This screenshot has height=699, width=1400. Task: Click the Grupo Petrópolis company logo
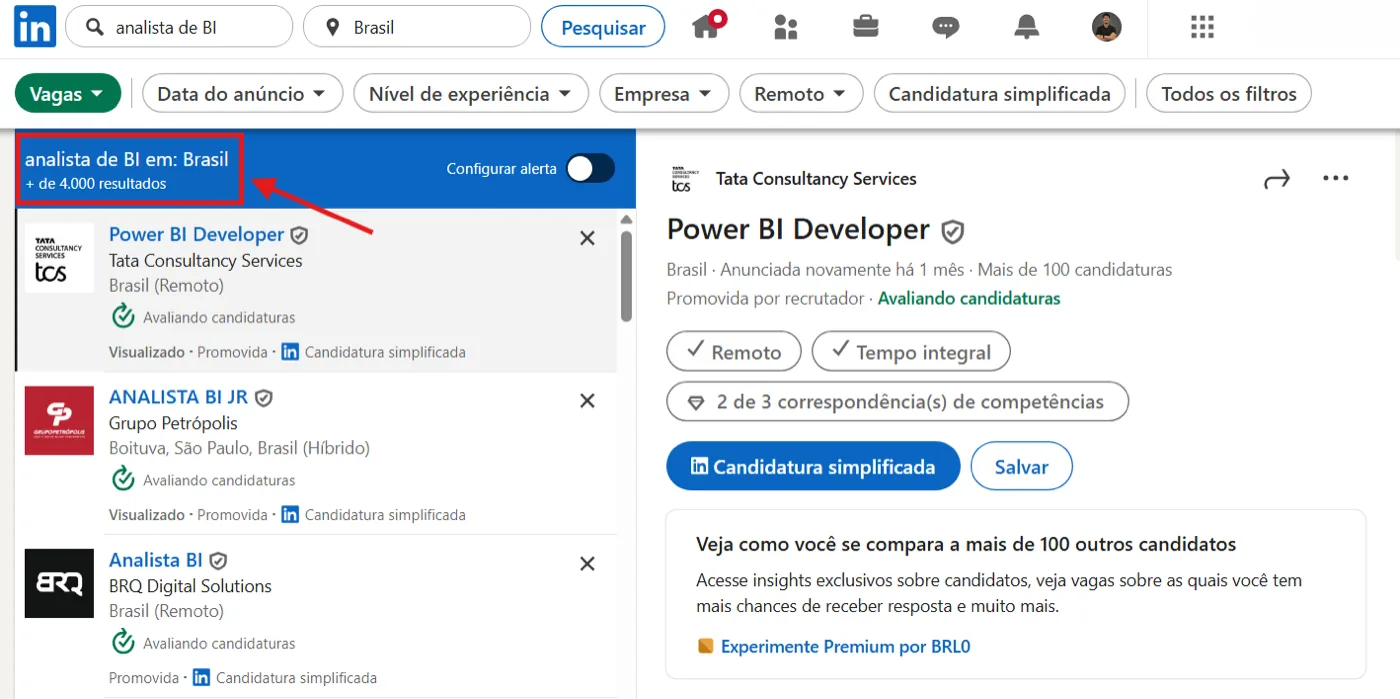point(59,421)
